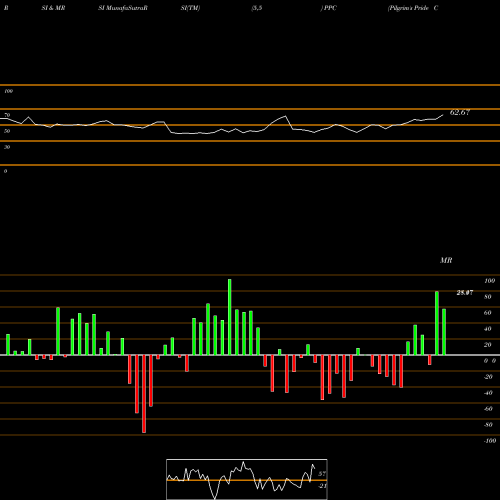Click the 100 label on the RSI scale
This screenshot has height=500, width=500.
(x=8, y=91)
